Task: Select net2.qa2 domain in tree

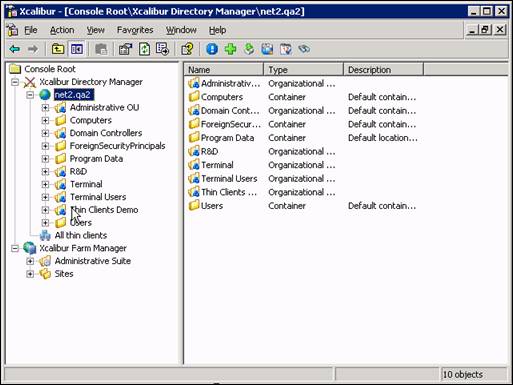Action: click(x=74, y=95)
